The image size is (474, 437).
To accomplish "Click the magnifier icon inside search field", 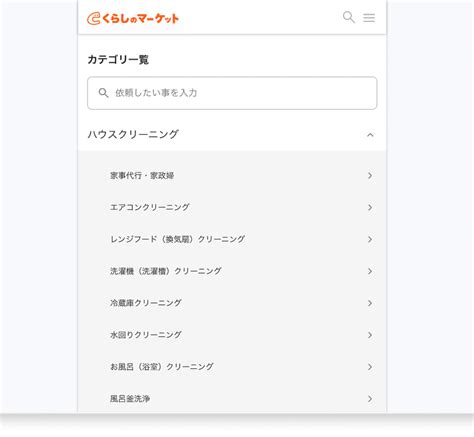I will 103,93.
